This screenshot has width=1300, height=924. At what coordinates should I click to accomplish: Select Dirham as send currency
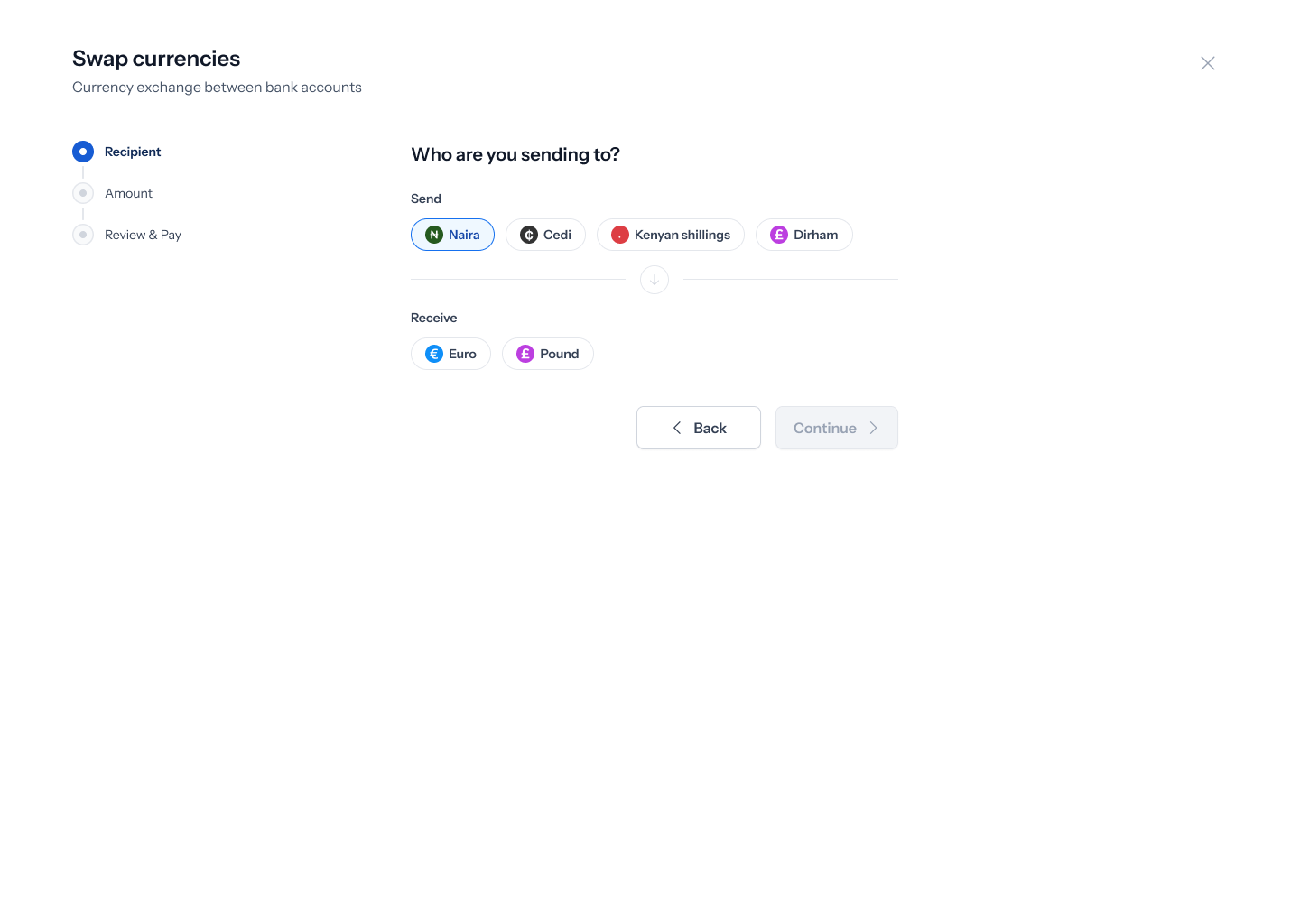pos(804,235)
